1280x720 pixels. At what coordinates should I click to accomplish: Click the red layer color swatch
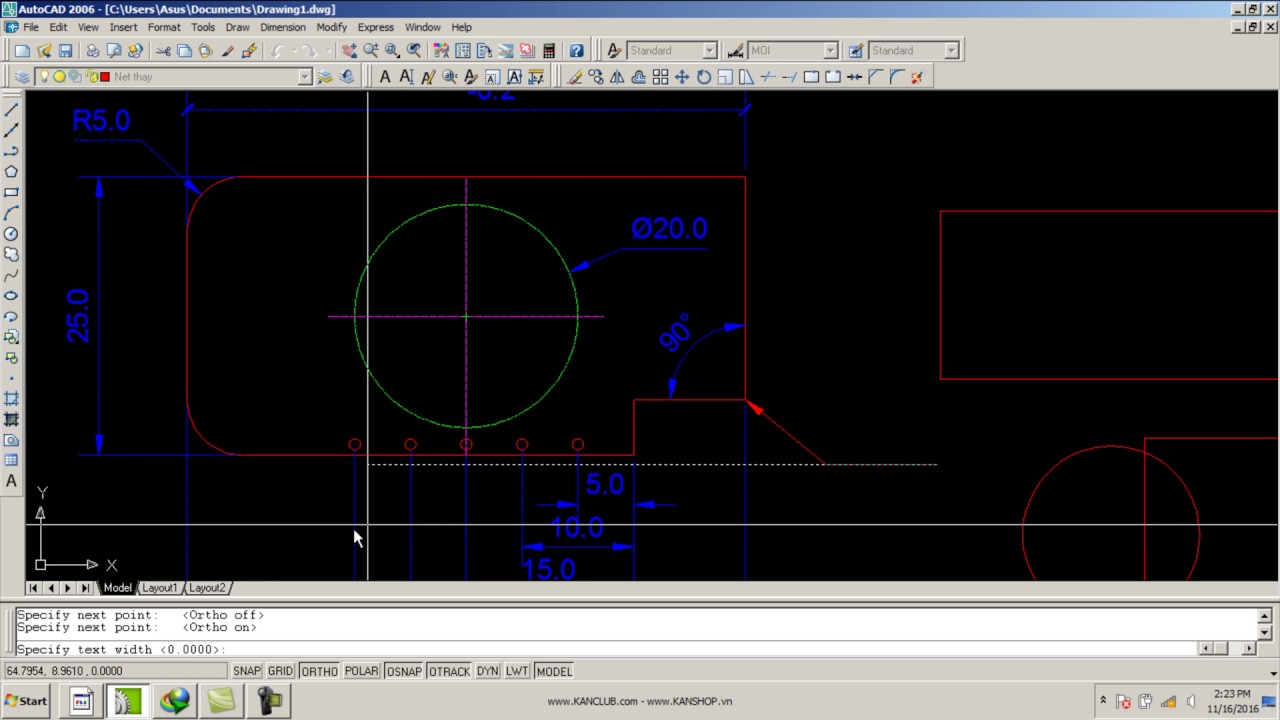point(105,77)
